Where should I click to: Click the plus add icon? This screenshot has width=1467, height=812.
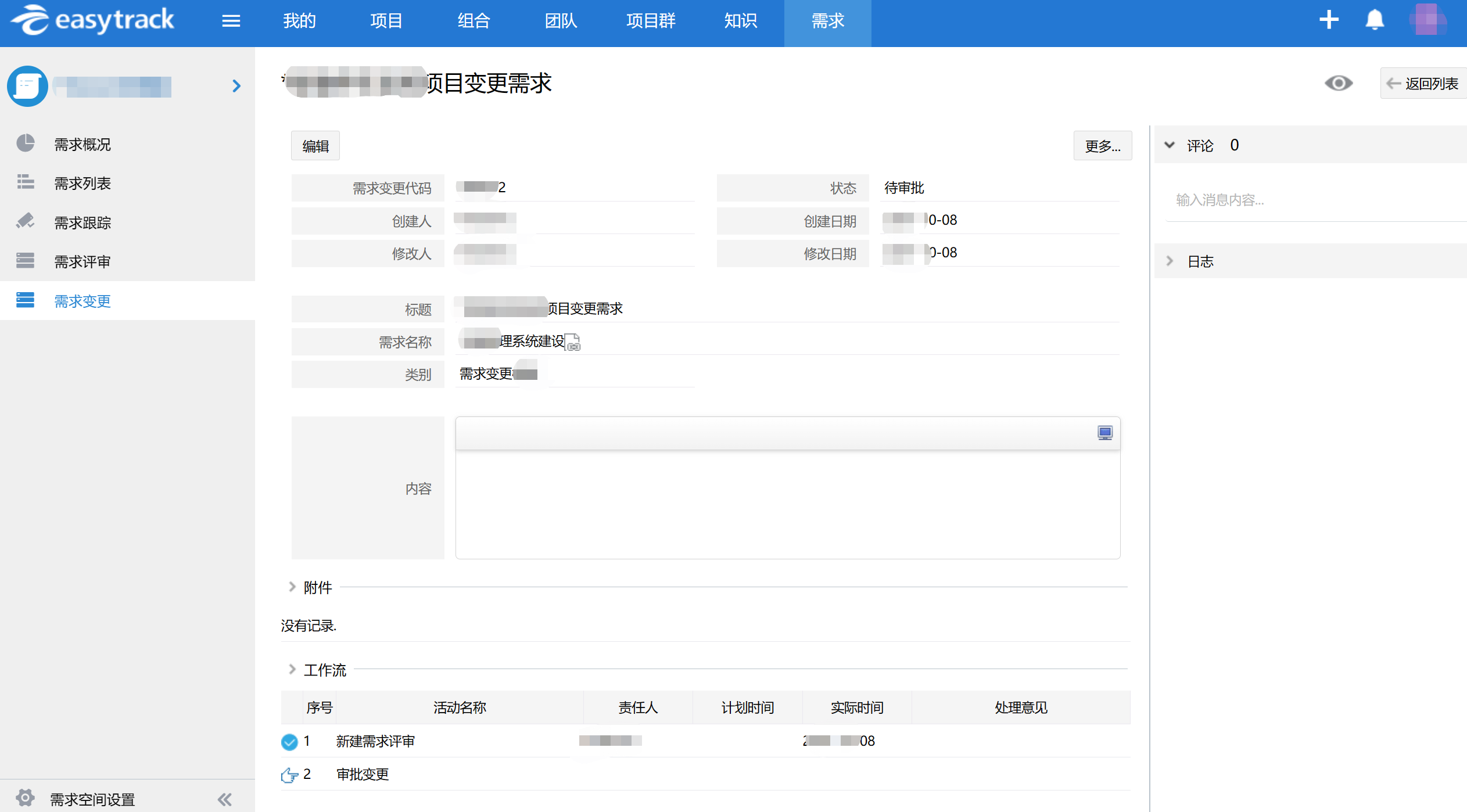pos(1328,20)
